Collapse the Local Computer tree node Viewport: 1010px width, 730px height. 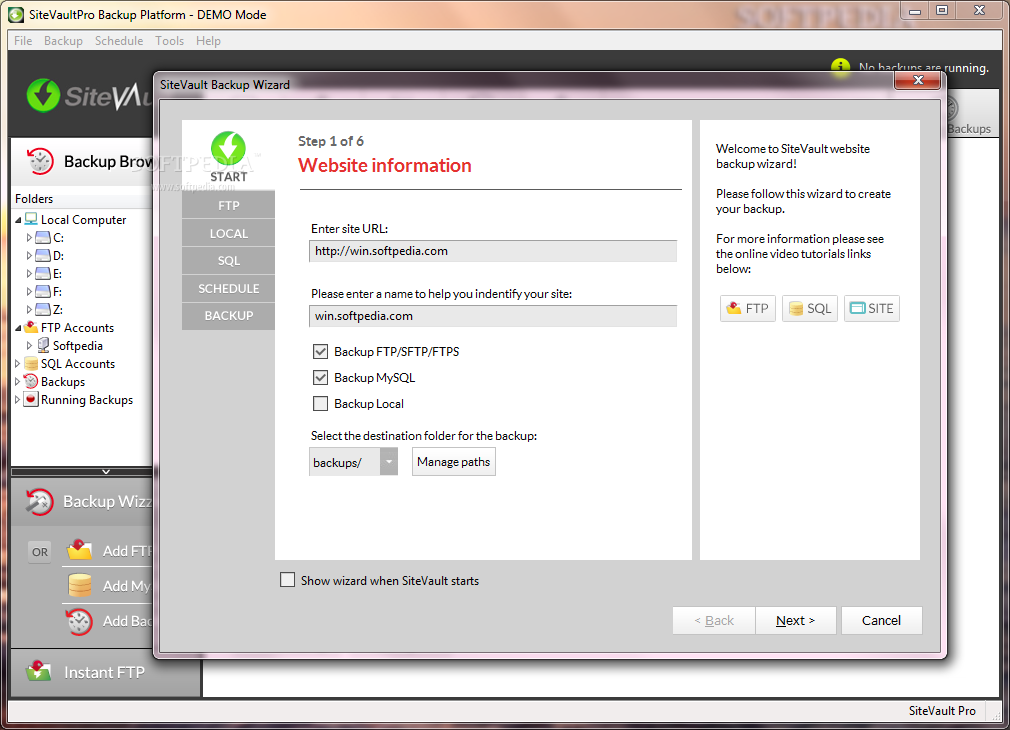pyautogui.click(x=18, y=220)
